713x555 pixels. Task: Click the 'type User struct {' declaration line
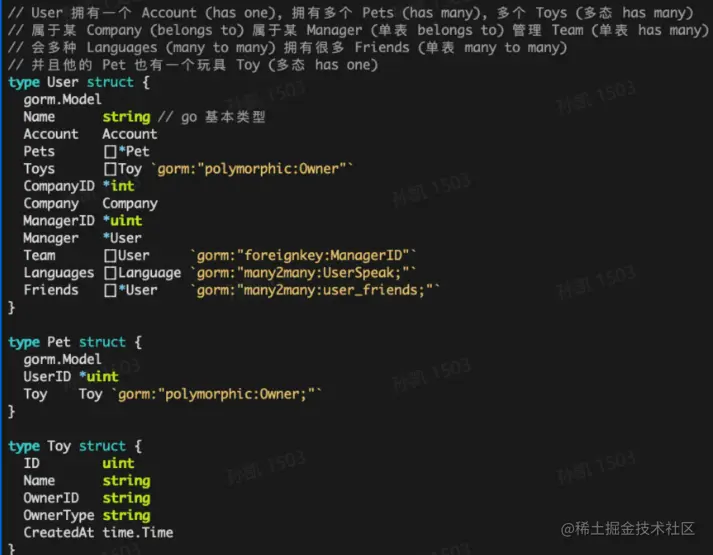79,82
